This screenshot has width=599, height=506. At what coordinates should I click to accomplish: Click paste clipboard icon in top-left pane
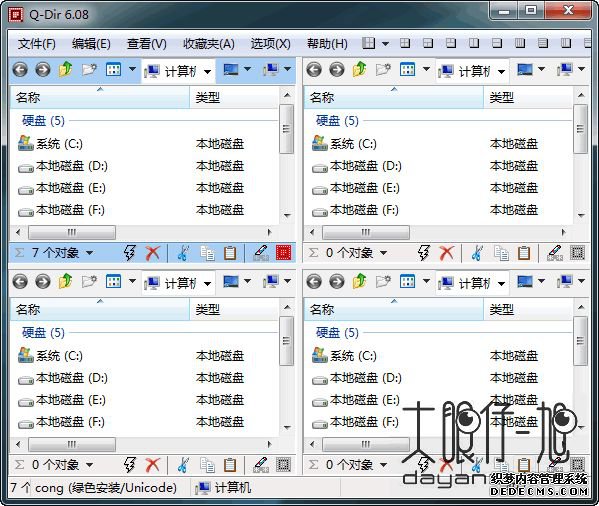[230, 253]
